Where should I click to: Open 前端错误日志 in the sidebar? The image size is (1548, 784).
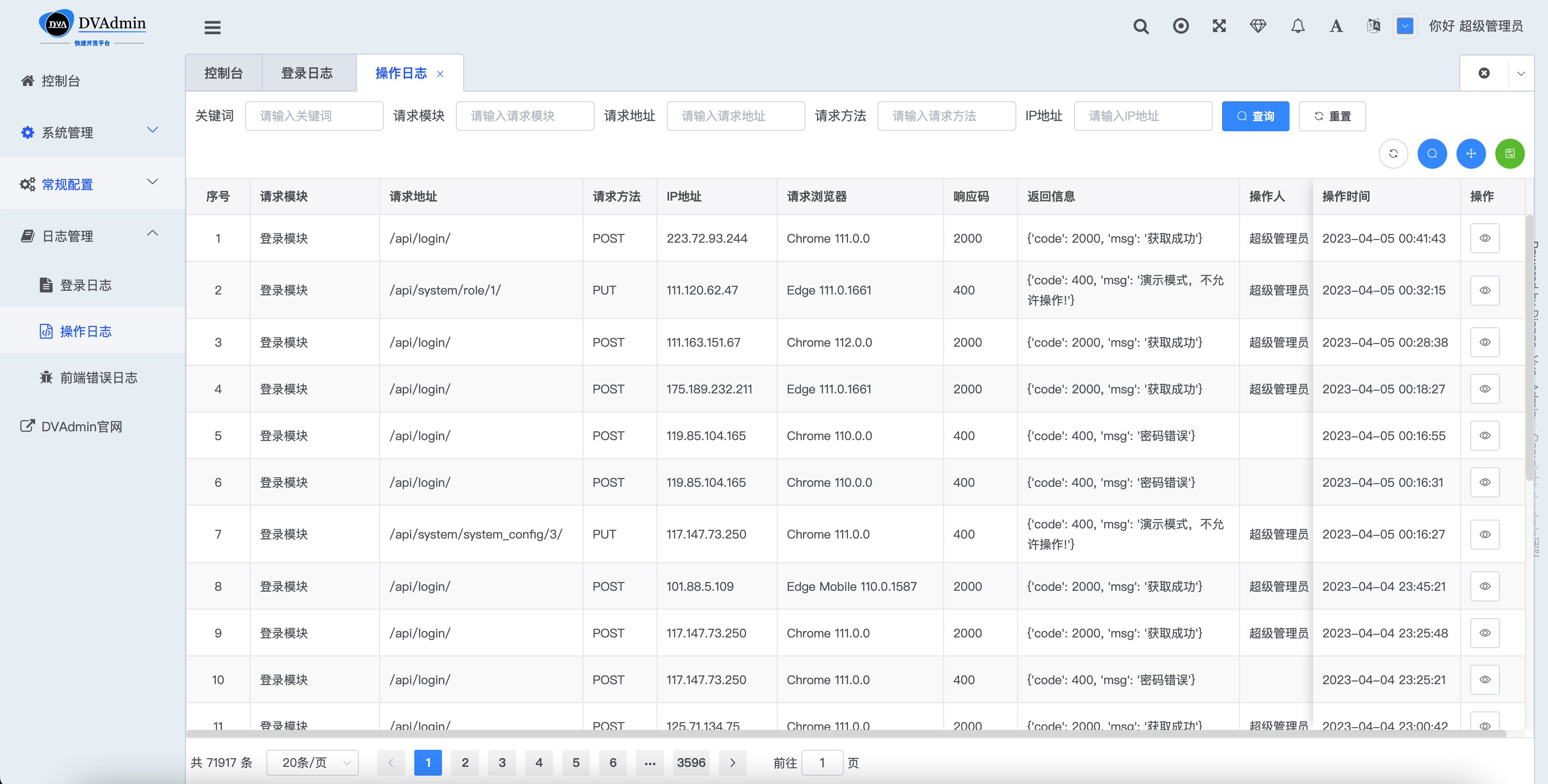(98, 378)
